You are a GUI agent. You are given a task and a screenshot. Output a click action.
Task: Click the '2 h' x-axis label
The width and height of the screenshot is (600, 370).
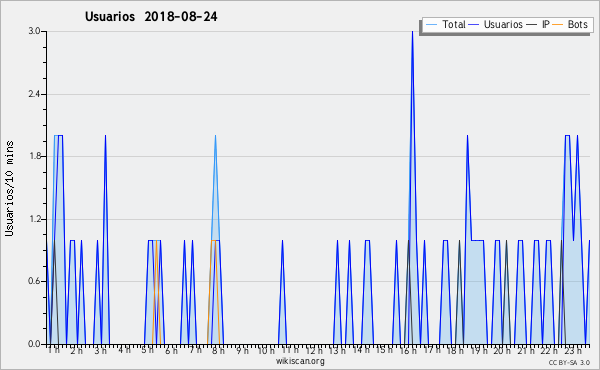coord(77,350)
